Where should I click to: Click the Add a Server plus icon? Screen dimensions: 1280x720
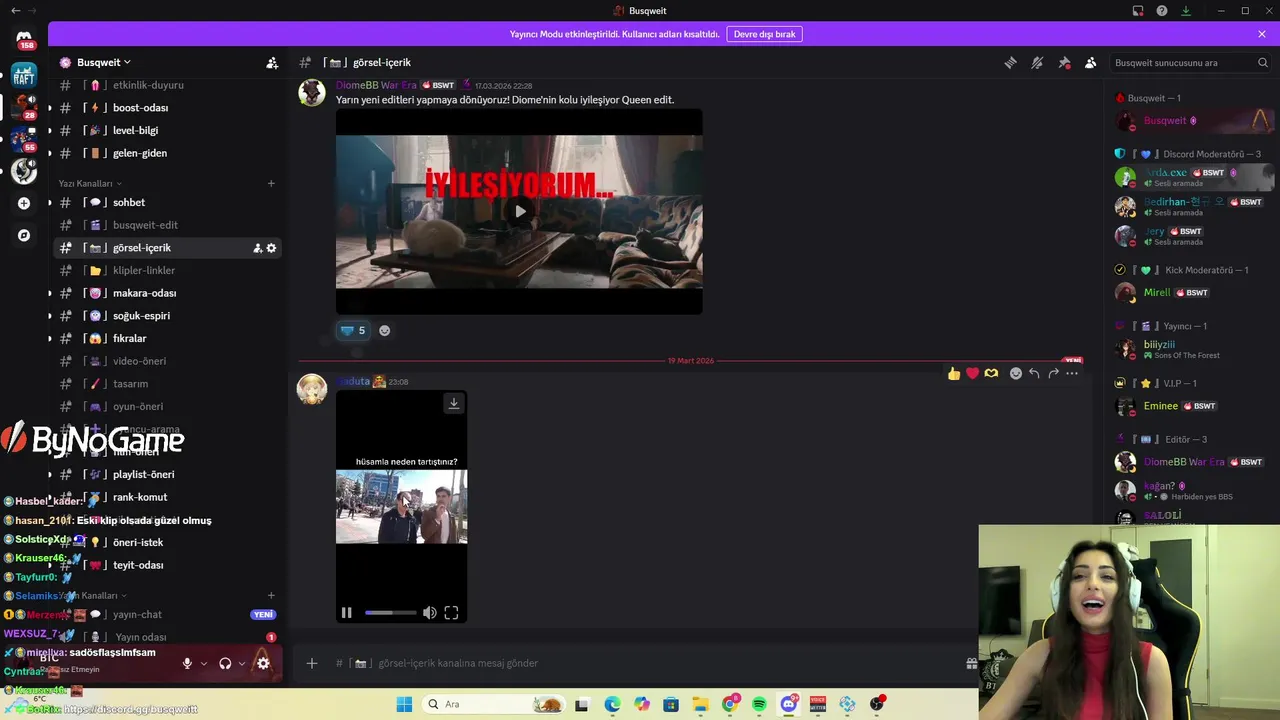coord(24,203)
